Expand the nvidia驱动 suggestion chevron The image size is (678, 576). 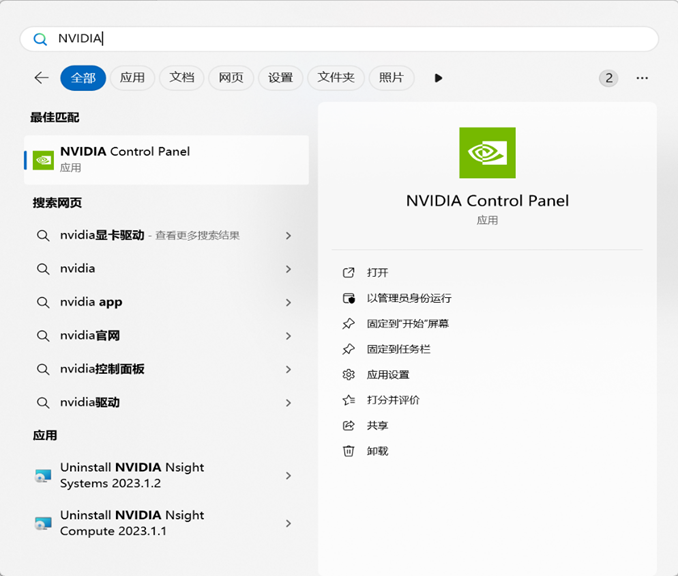pos(288,403)
